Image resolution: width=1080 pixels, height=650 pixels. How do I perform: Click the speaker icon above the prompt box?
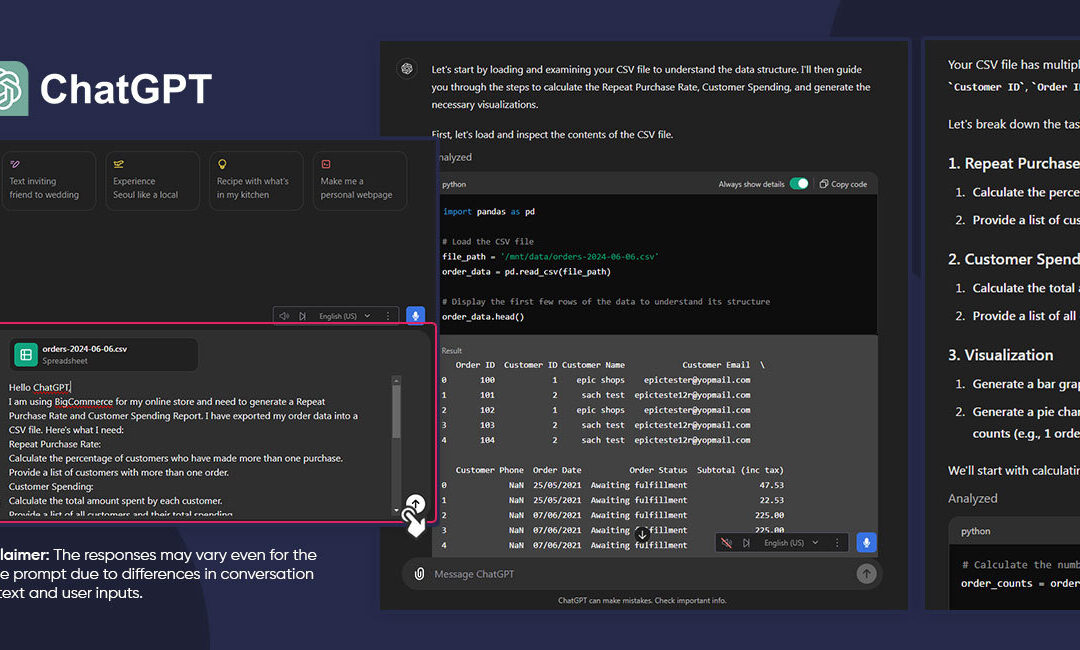(284, 316)
